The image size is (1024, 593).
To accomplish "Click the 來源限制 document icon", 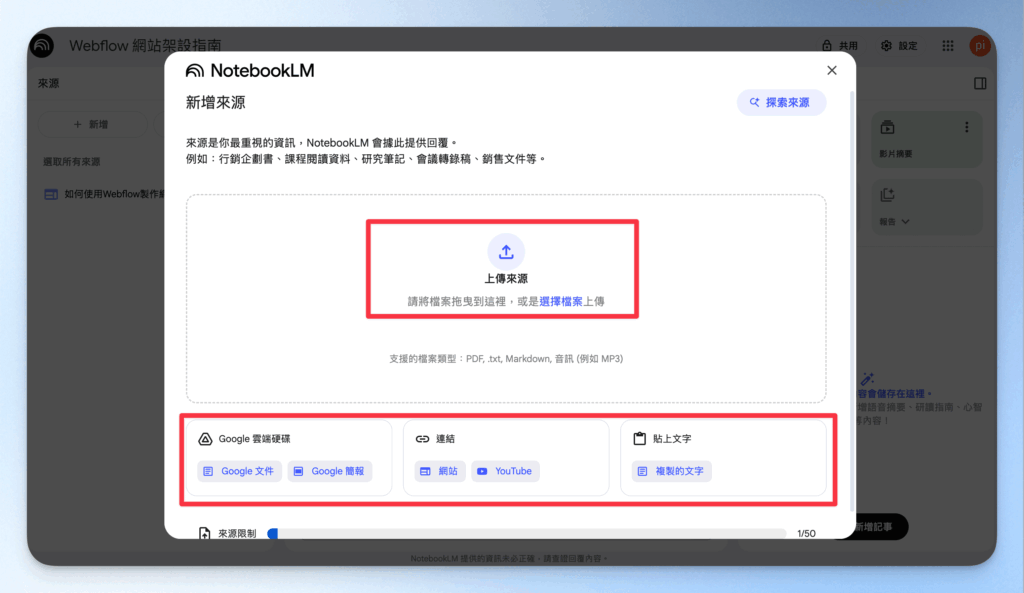I will (x=204, y=534).
